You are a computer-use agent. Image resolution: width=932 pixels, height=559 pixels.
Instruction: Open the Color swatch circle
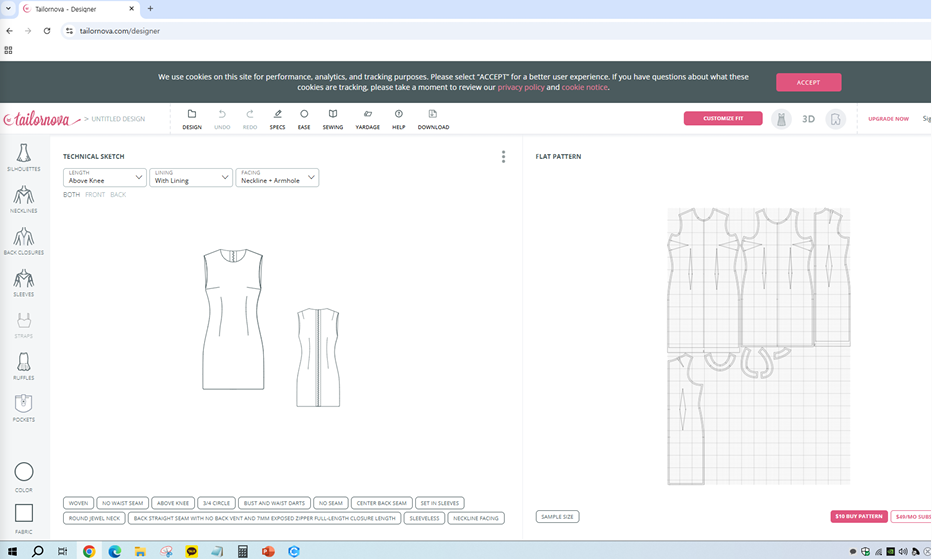(24, 472)
